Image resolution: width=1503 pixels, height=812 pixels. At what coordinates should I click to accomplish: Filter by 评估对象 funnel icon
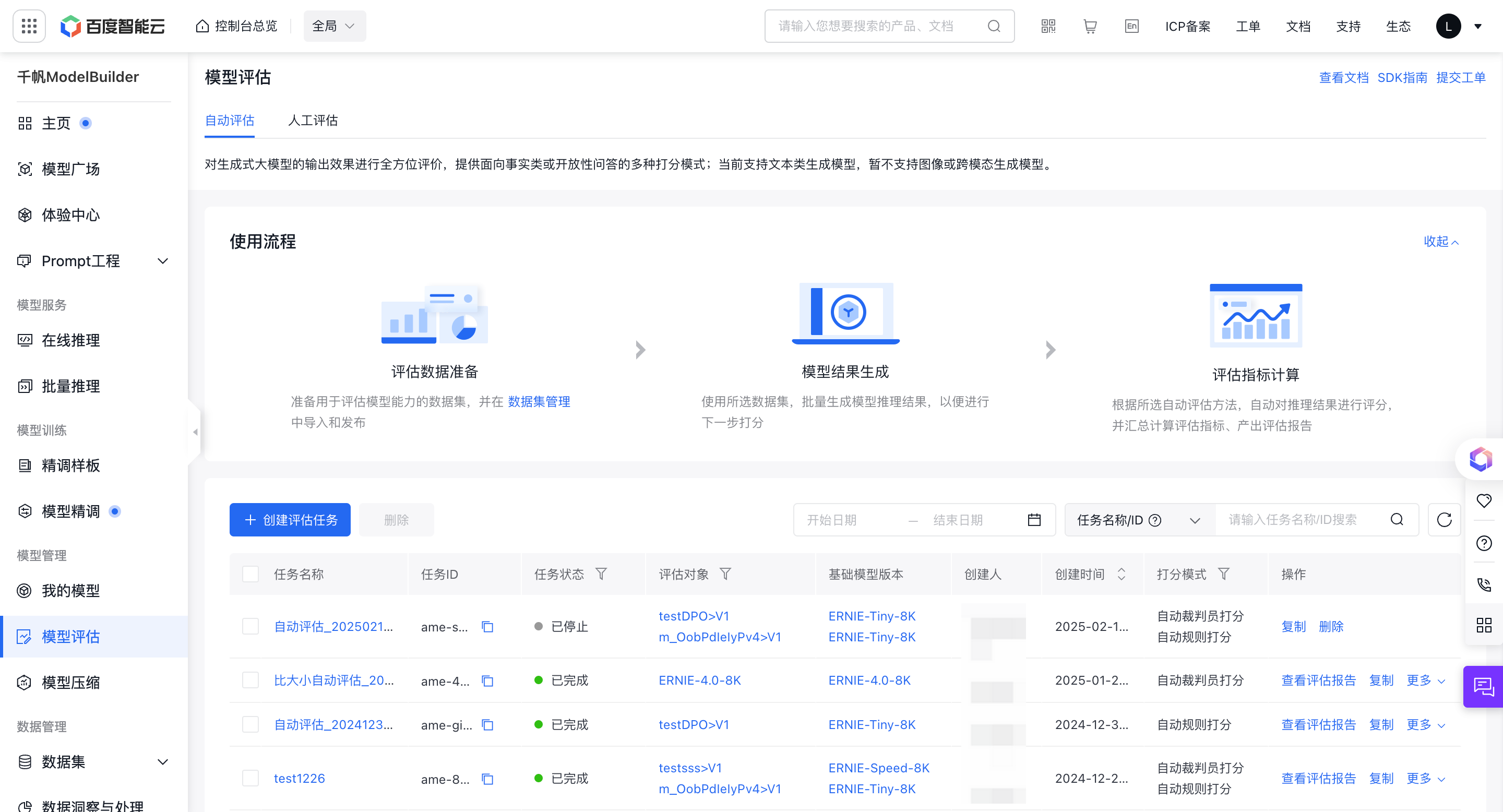tap(725, 574)
